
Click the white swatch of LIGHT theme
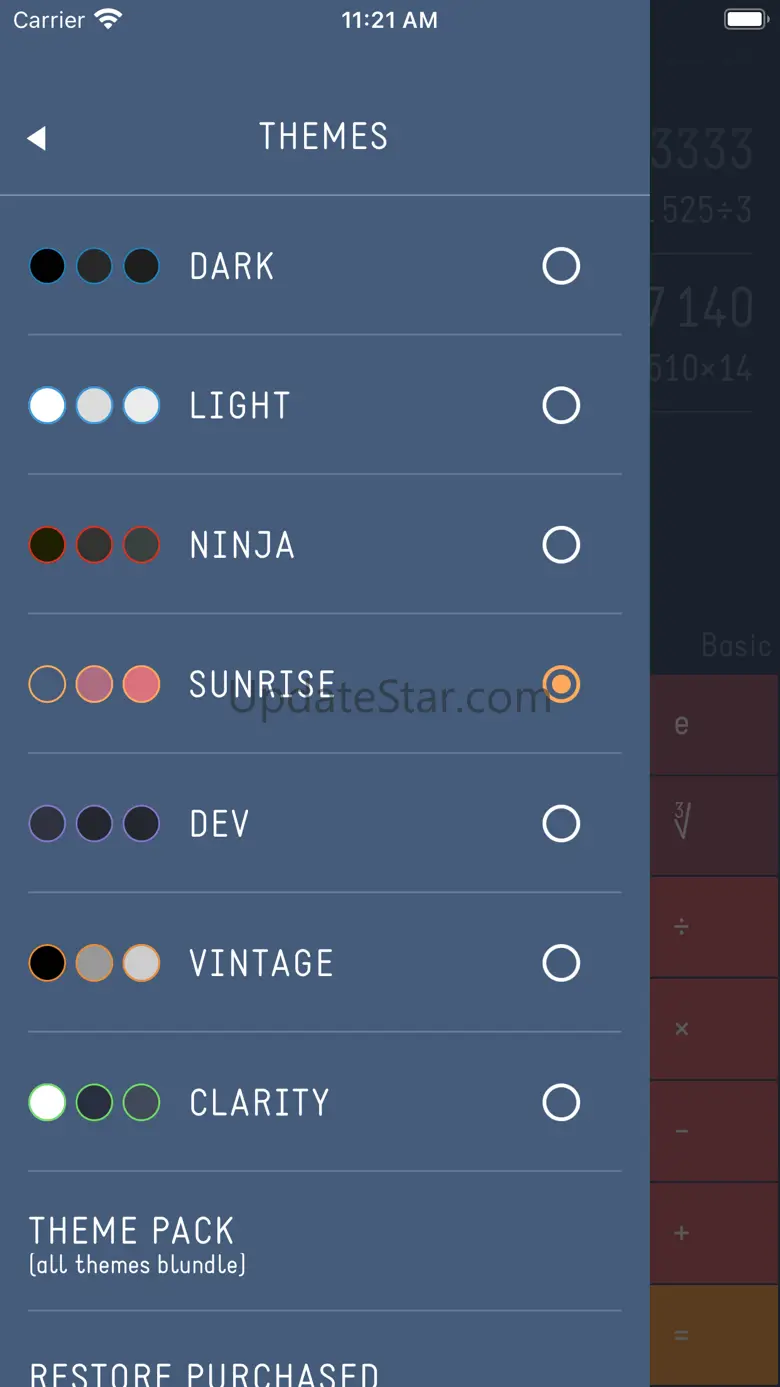coord(47,406)
